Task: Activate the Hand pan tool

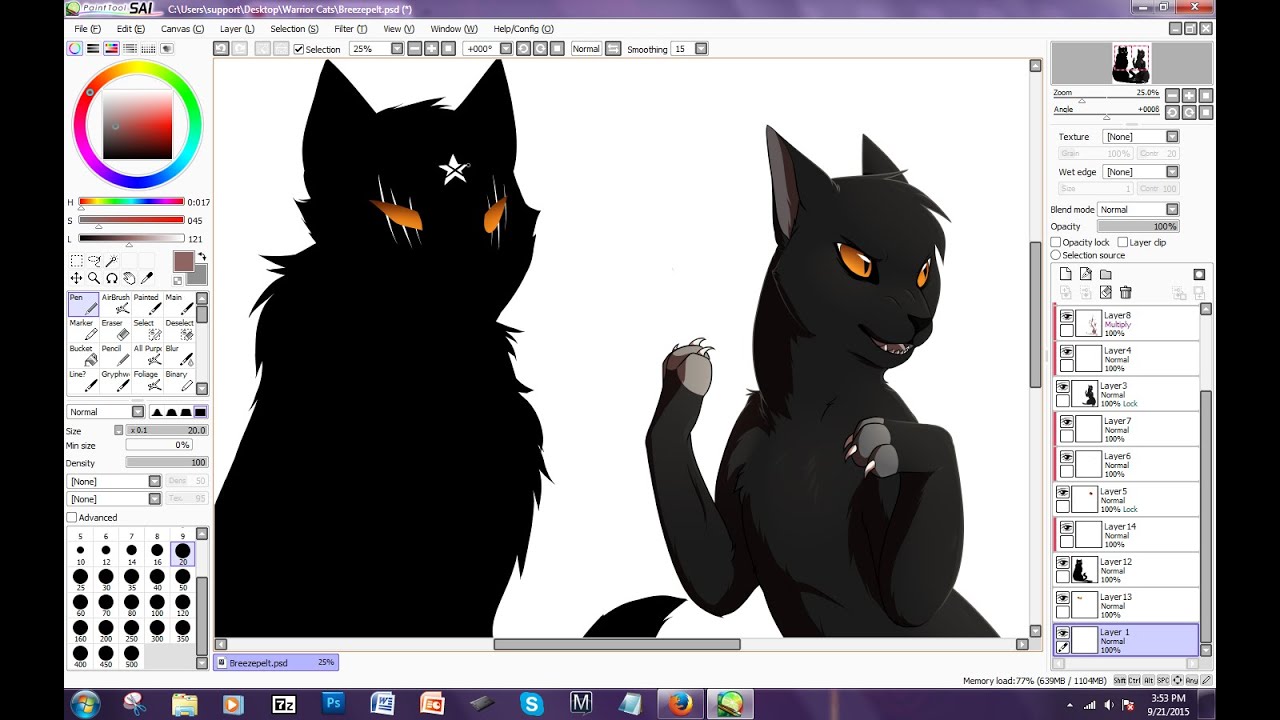Action: click(x=129, y=278)
